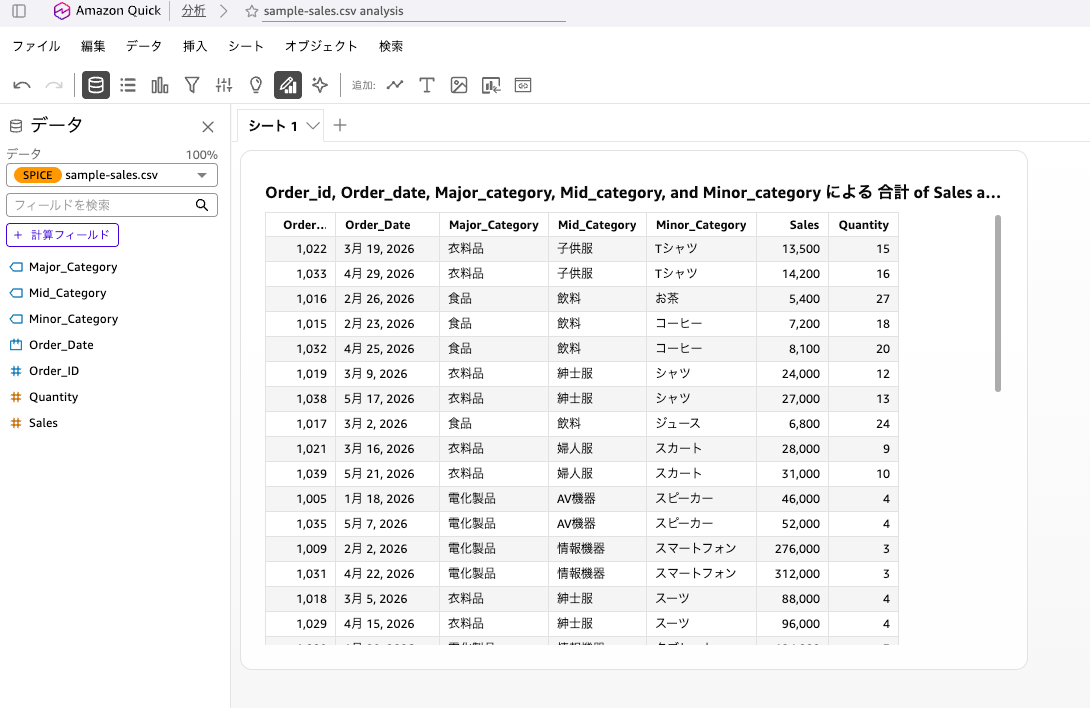
Task: Toggle the highlighted build visual icon
Action: pyautogui.click(x=288, y=85)
